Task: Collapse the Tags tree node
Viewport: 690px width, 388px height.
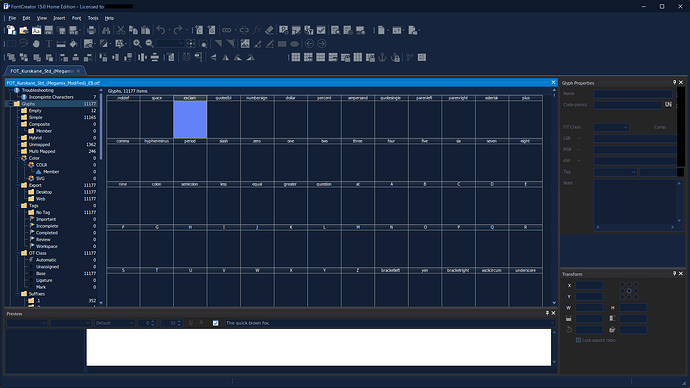Action: 18,205
